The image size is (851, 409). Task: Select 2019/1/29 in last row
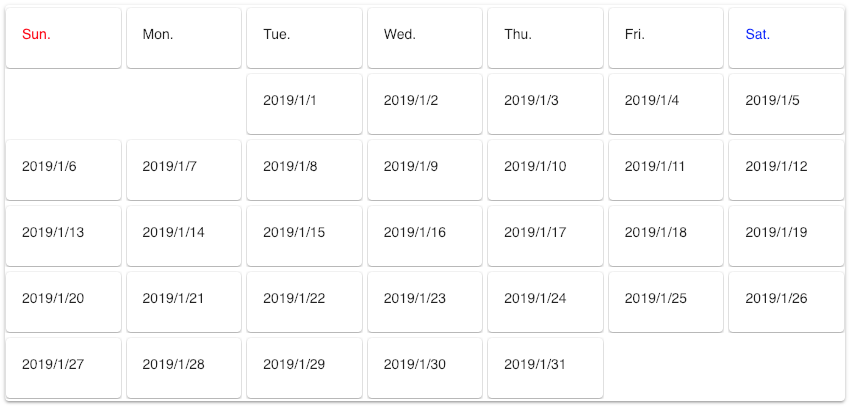tap(304, 368)
